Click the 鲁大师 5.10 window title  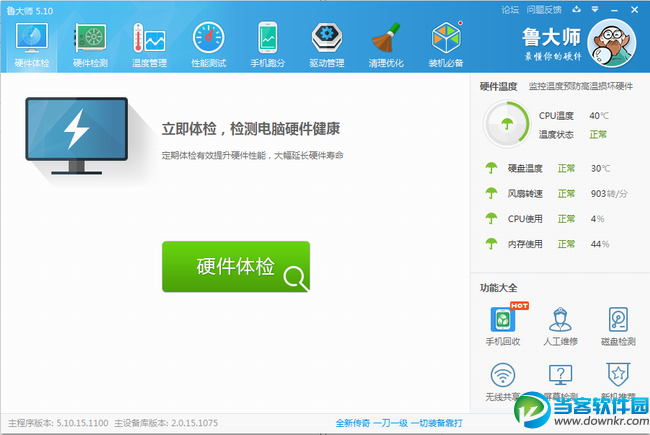(30, 11)
